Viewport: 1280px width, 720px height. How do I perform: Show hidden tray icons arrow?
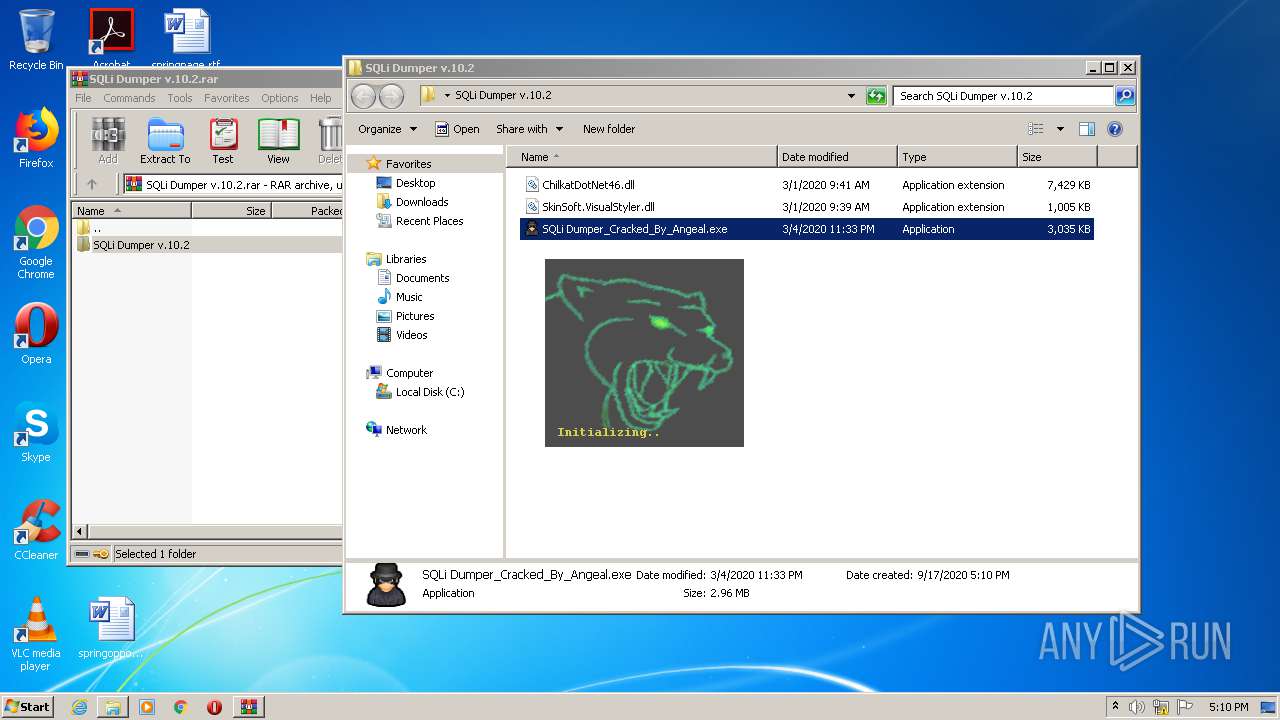1115,706
